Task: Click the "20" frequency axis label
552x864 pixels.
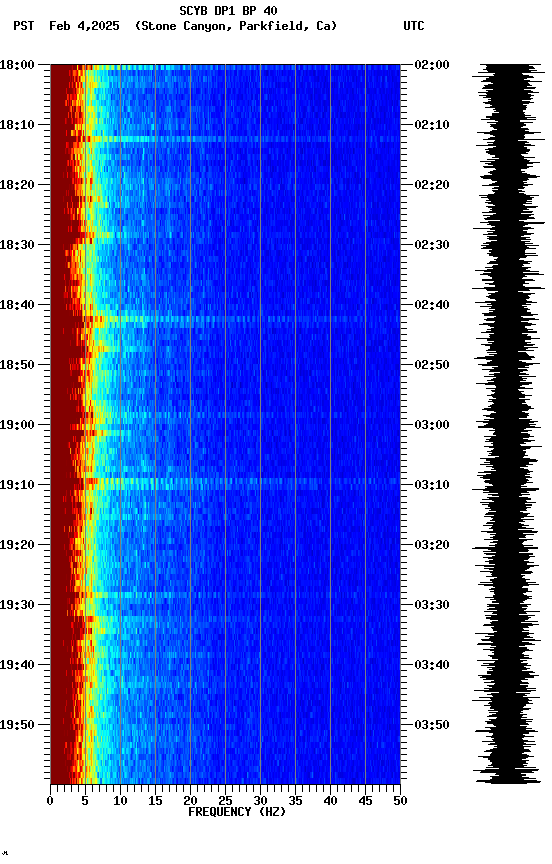Action: (190, 801)
